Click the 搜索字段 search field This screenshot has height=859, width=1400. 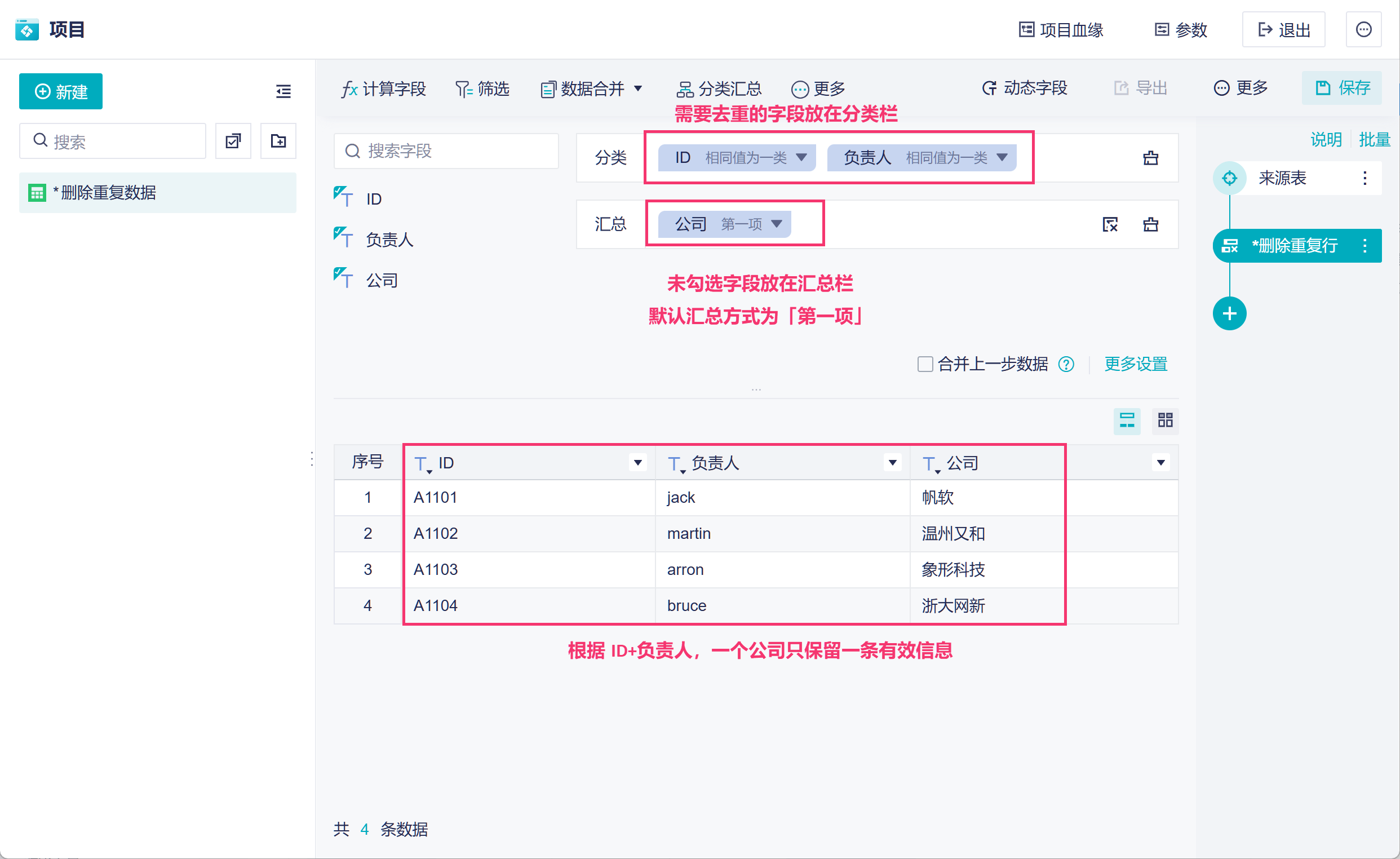coord(446,151)
